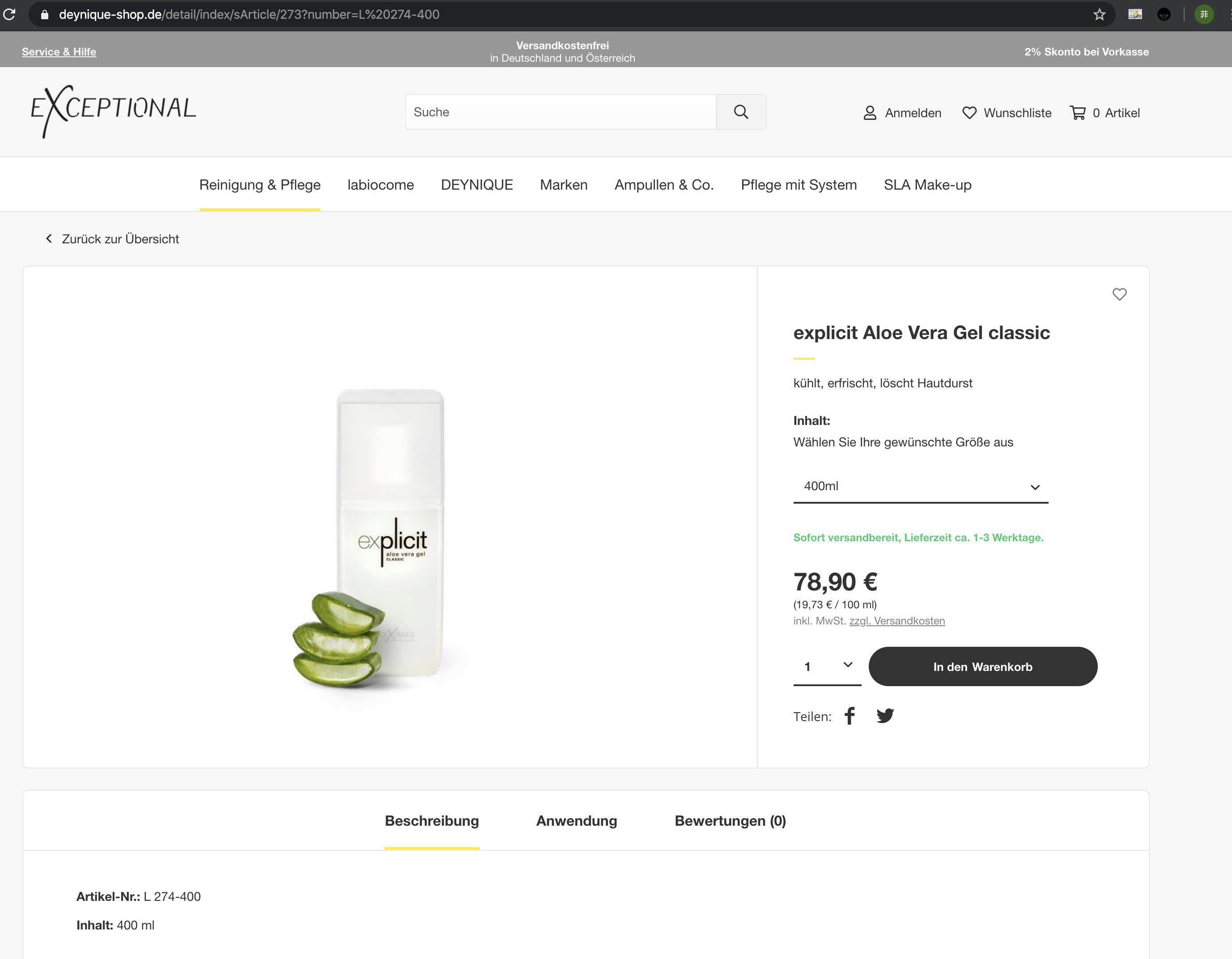Share product on Facebook
1232x959 pixels.
[x=850, y=716]
